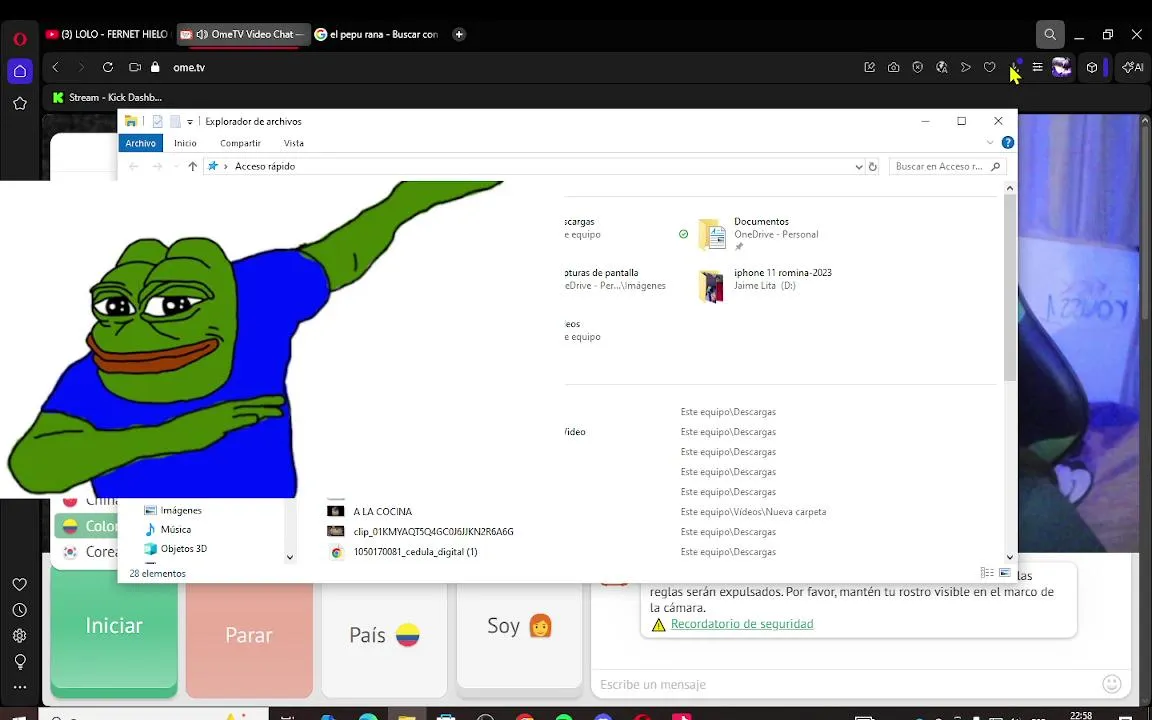Click the Escribe un mensaje chat field
1152x720 pixels.
845,685
